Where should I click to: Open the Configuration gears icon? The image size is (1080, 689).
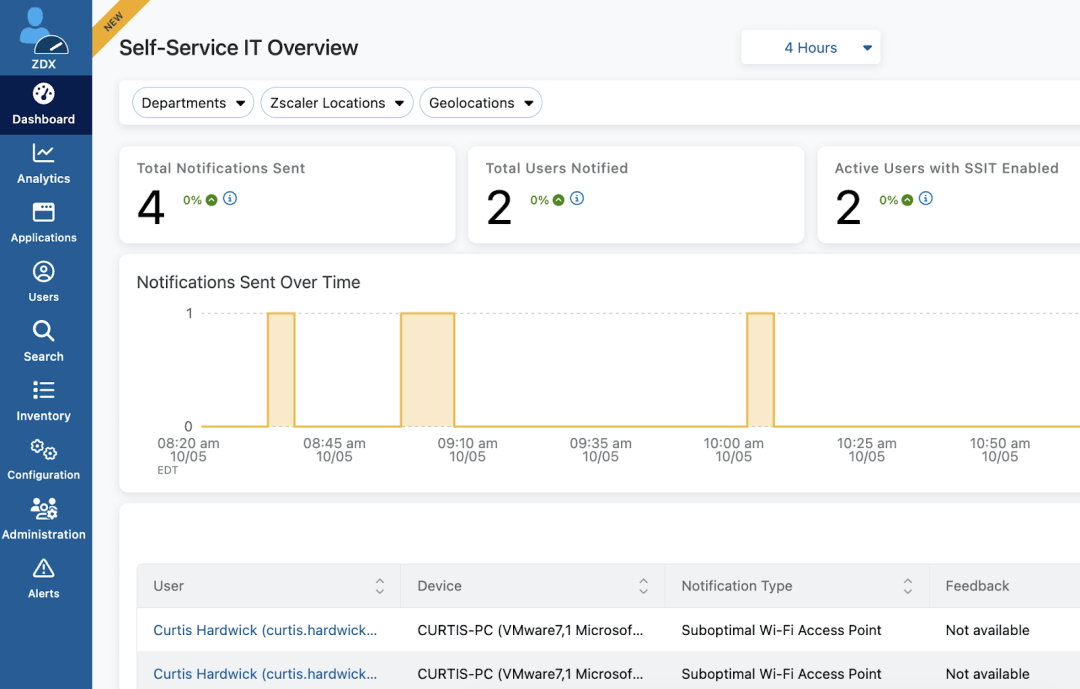(x=44, y=450)
